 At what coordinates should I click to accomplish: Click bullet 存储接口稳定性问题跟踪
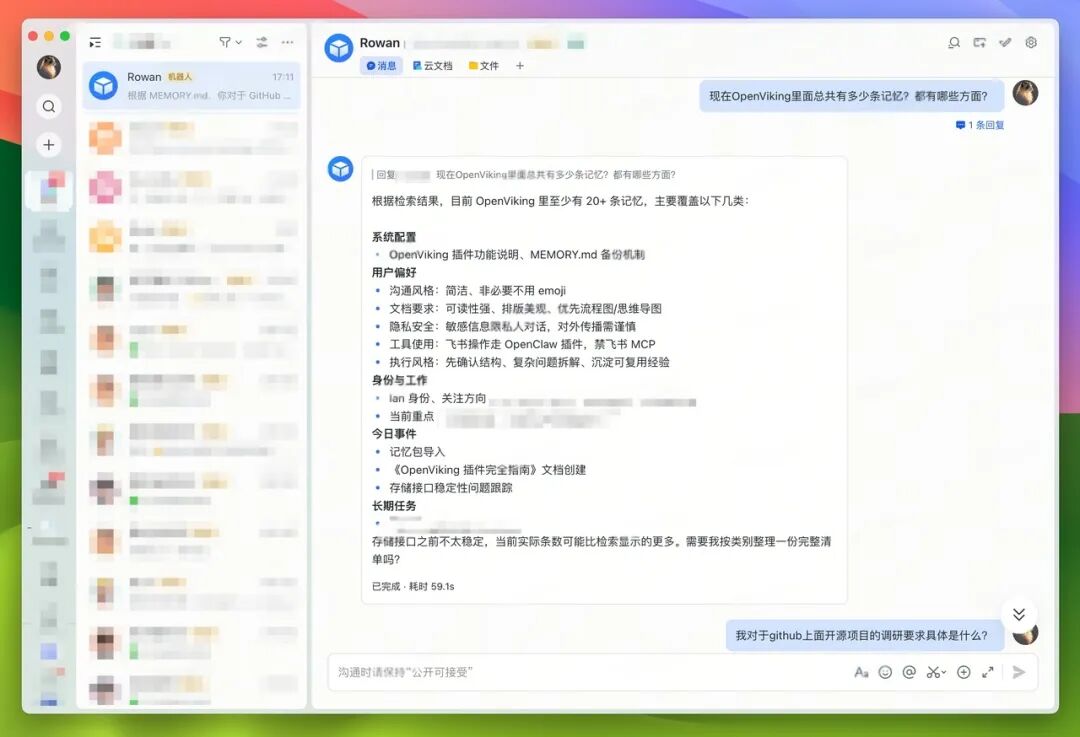(451, 488)
